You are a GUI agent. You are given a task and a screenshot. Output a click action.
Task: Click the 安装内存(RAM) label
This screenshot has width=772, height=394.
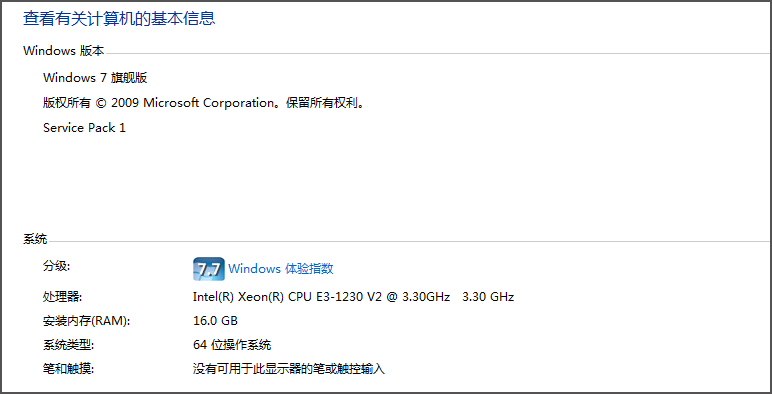(x=86, y=321)
